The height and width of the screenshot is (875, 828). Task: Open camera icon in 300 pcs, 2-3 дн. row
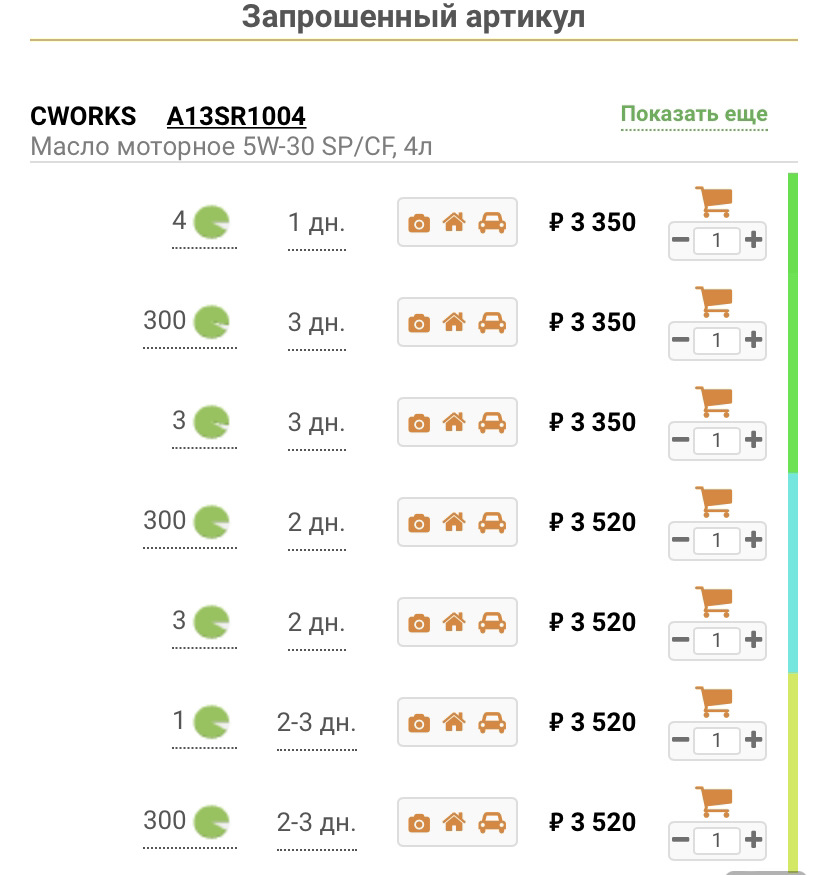419,823
